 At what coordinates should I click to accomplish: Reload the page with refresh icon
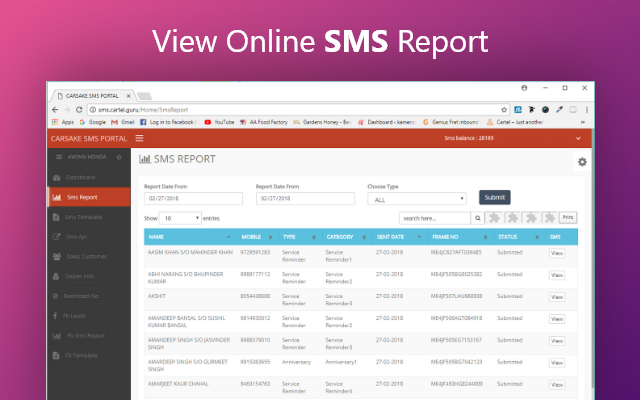pyautogui.click(x=79, y=110)
